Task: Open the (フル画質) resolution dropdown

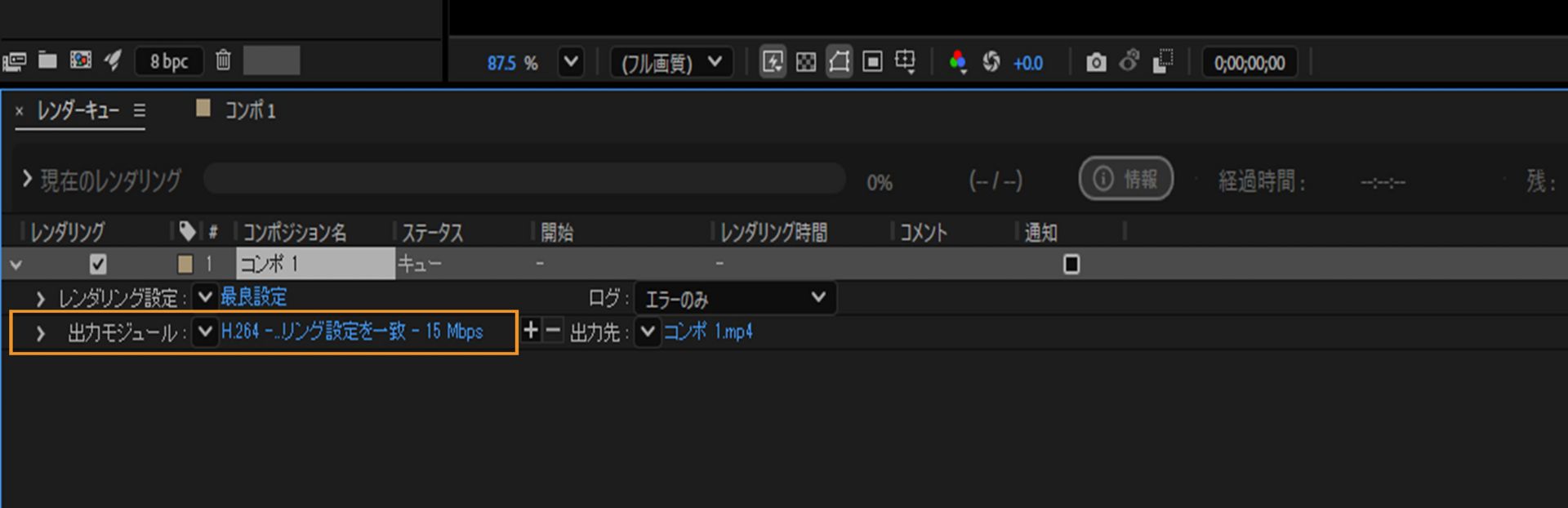Action: click(x=671, y=62)
